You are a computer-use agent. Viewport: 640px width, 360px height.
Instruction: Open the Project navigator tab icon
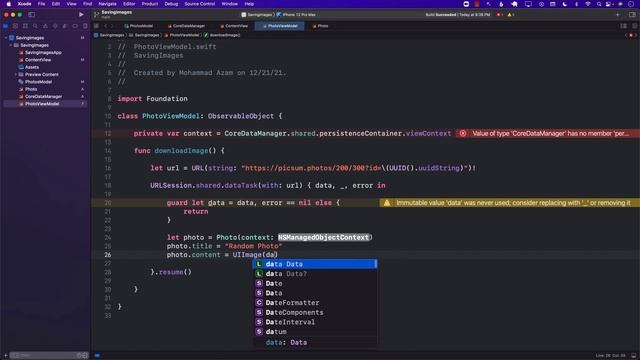[6, 26]
